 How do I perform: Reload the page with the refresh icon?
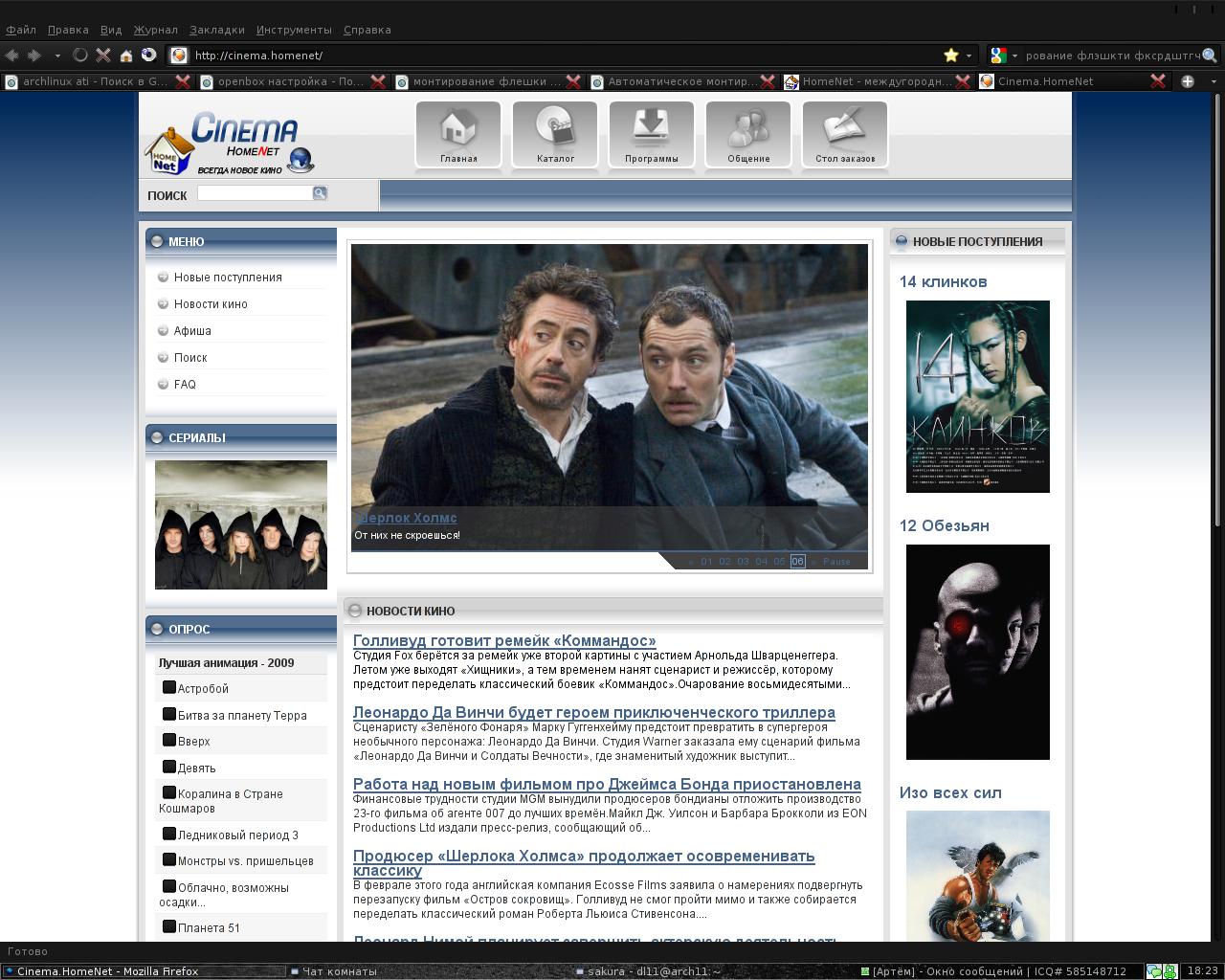(80, 56)
